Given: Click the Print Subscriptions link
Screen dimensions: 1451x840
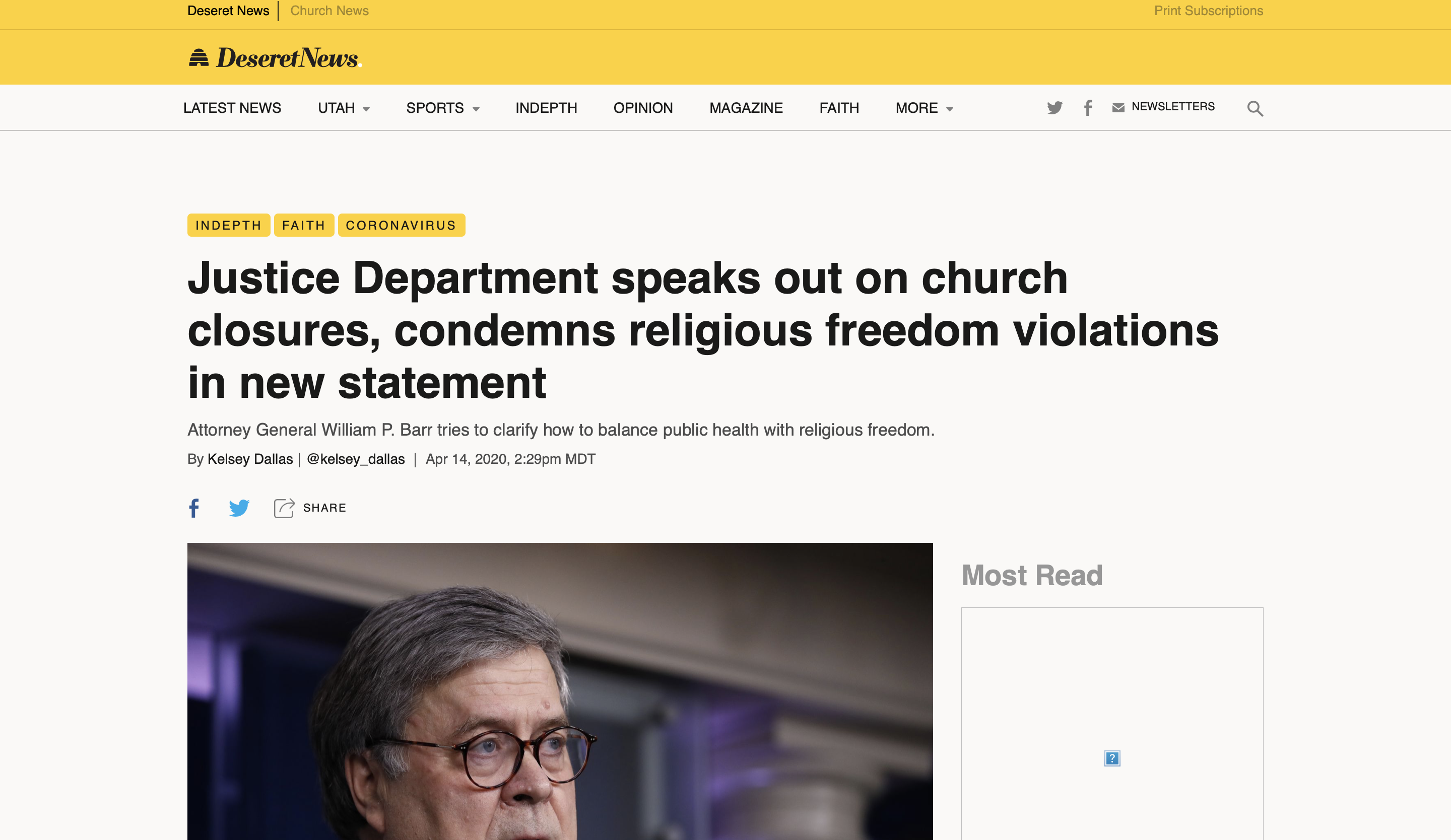Looking at the screenshot, I should [1208, 11].
